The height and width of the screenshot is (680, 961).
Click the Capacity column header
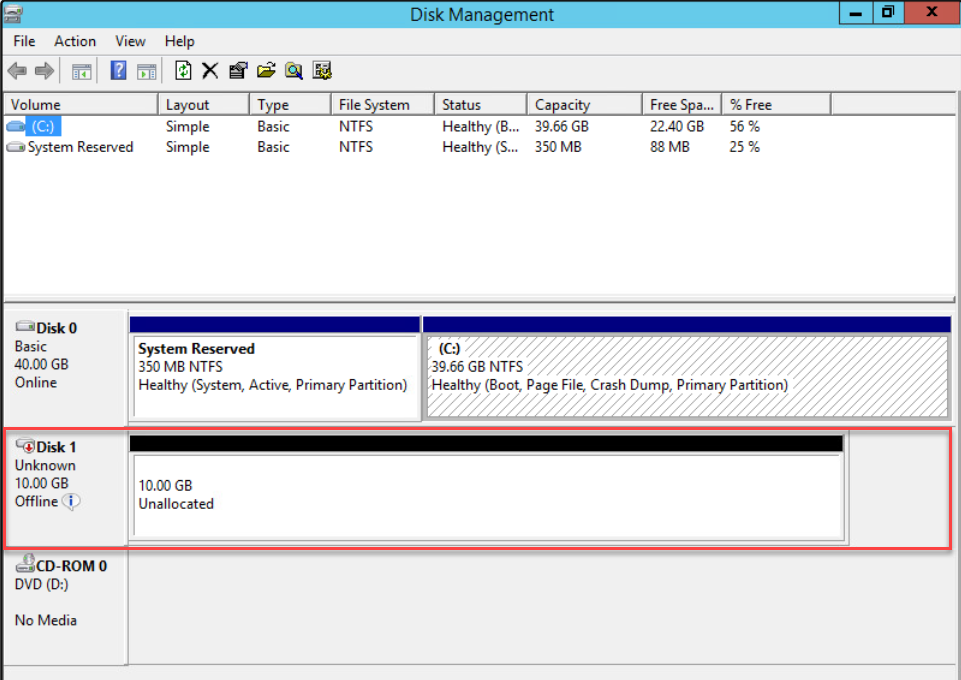tap(583, 103)
